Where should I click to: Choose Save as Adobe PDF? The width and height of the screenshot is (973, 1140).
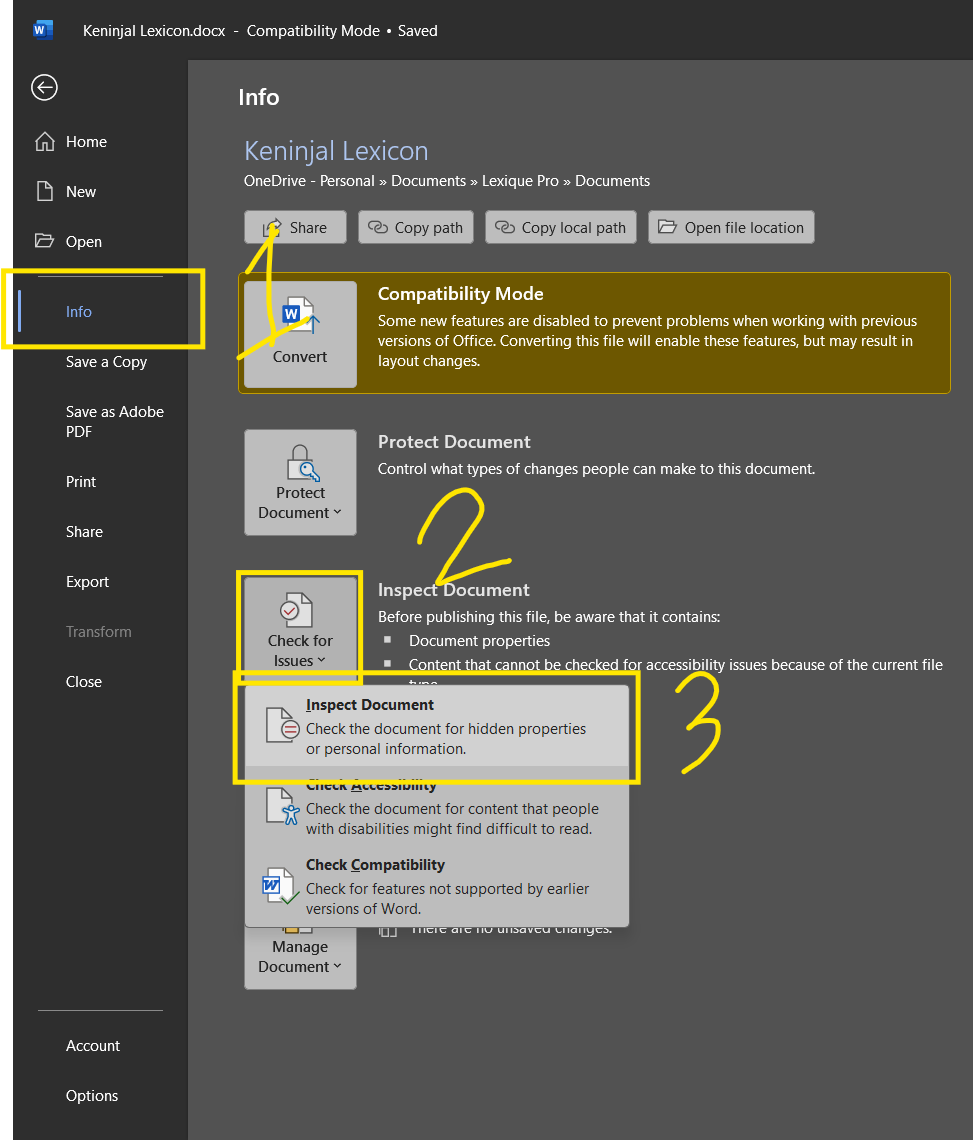click(x=114, y=422)
